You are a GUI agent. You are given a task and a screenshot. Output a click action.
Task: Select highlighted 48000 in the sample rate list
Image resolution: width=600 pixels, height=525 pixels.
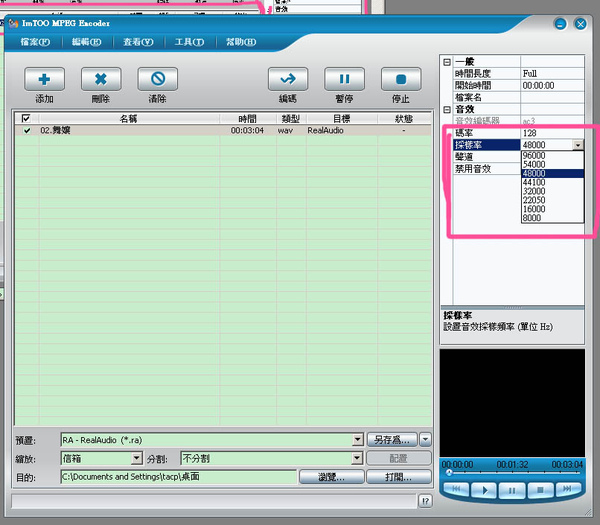pos(553,173)
